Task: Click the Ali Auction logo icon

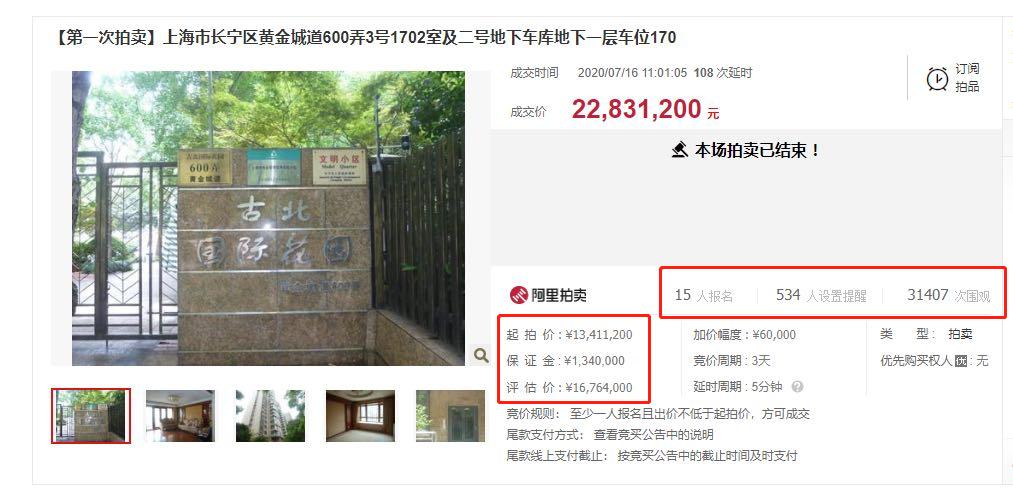Action: pyautogui.click(x=519, y=295)
